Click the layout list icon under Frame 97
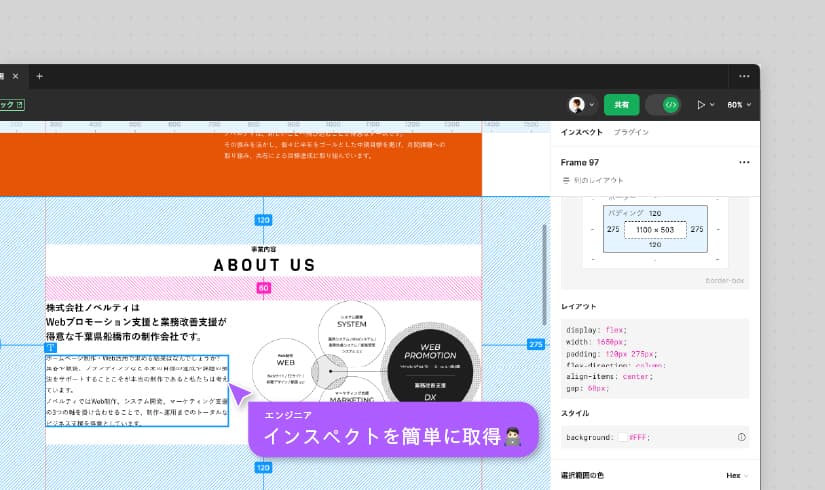Viewport: 825px width, 490px height. [x=566, y=181]
